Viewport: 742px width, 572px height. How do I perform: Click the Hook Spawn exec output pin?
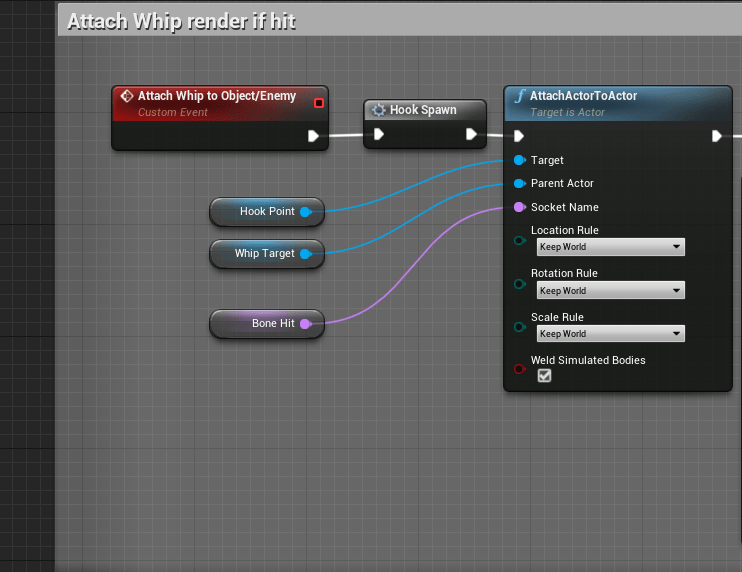[x=471, y=135]
